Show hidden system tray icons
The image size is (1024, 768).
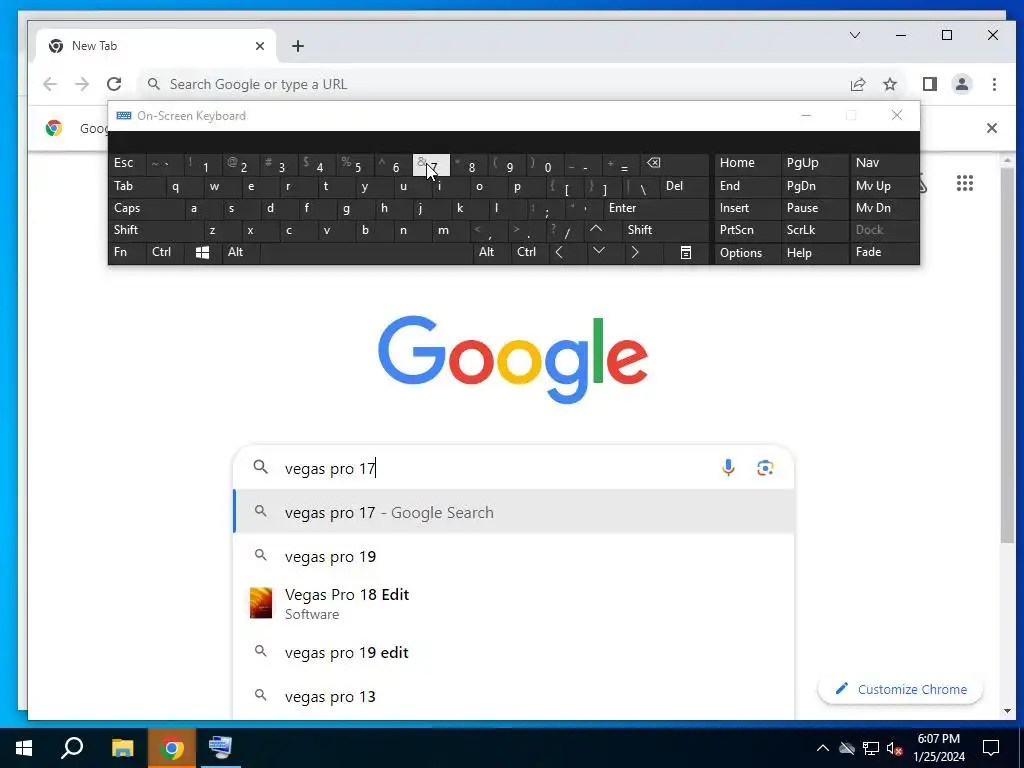(823, 748)
